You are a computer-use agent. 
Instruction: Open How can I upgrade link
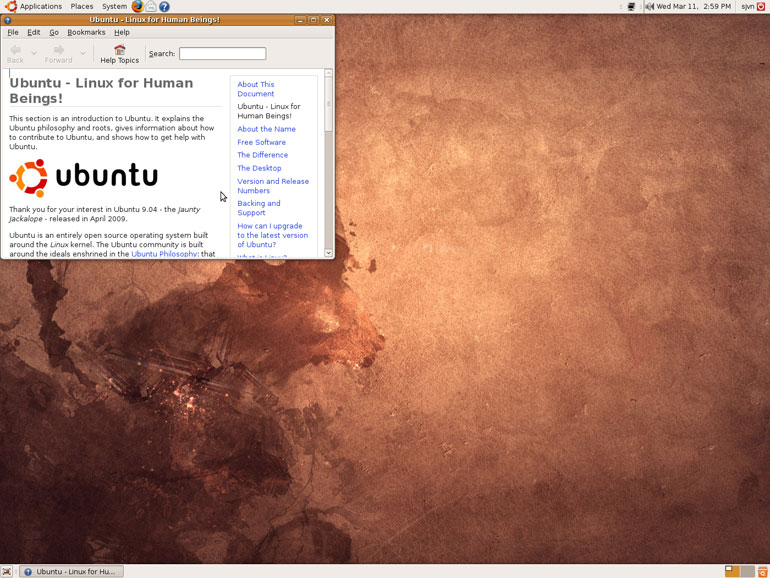pyautogui.click(x=273, y=235)
